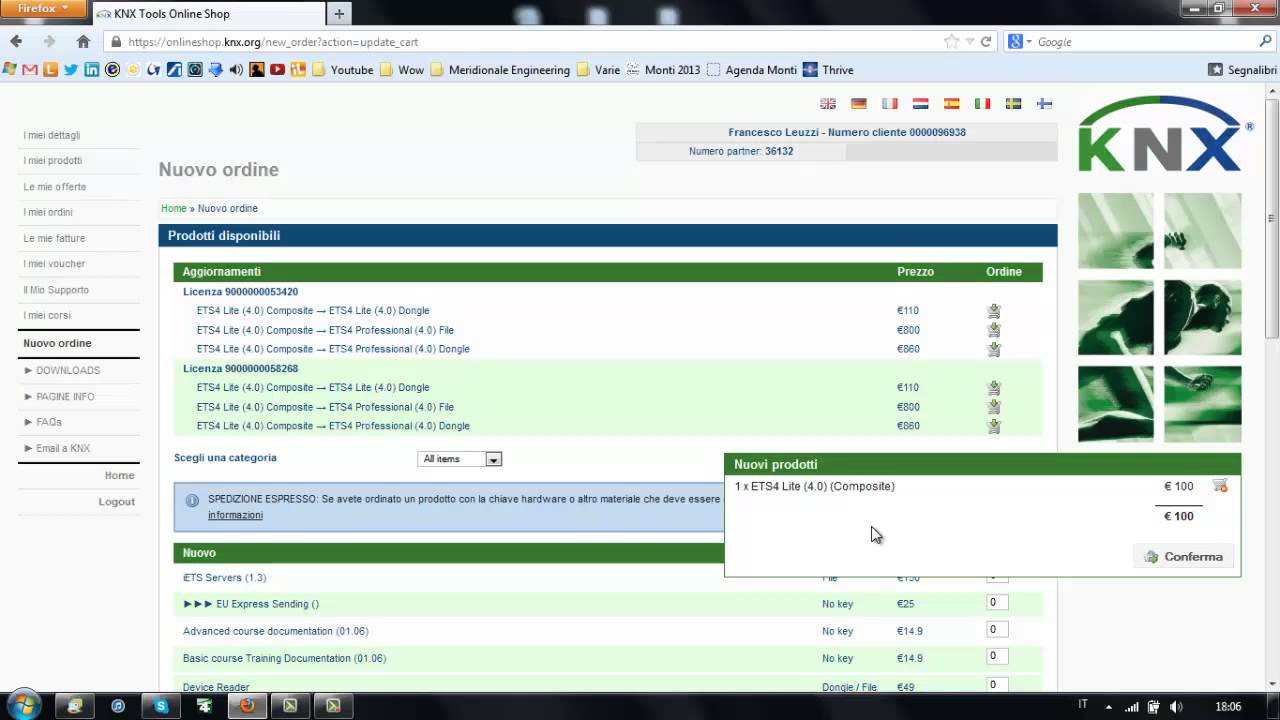Open Le mie offerte in sidebar
Image resolution: width=1280 pixels, height=720 pixels.
coord(55,187)
